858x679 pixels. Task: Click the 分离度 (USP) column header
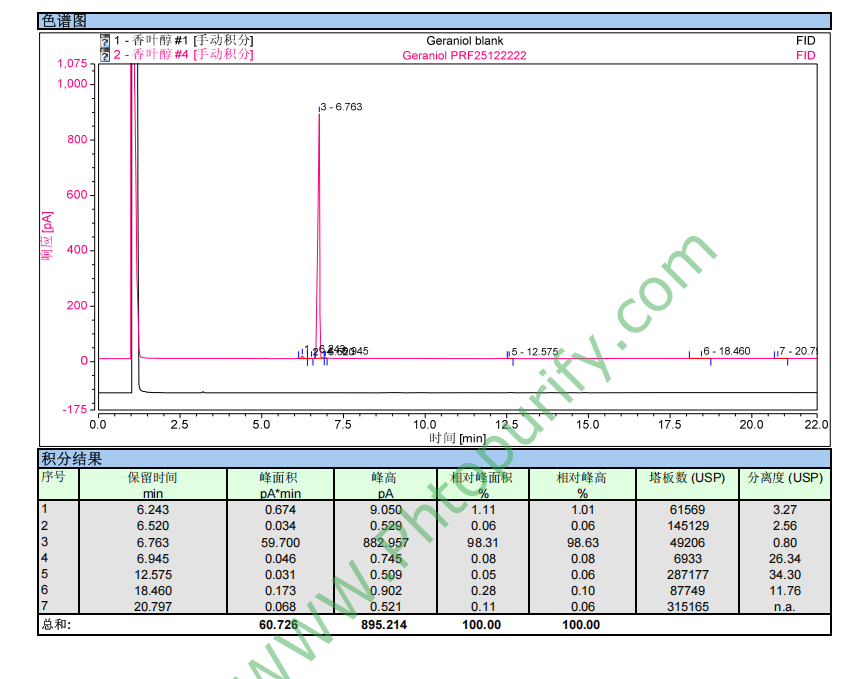[x=784, y=478]
